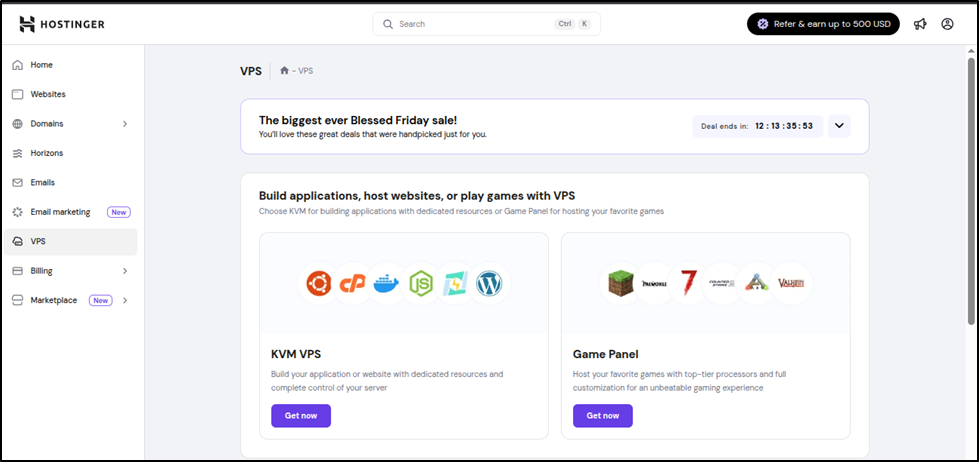Open the announcements megaphone icon
The width and height of the screenshot is (979, 462).
pos(920,24)
